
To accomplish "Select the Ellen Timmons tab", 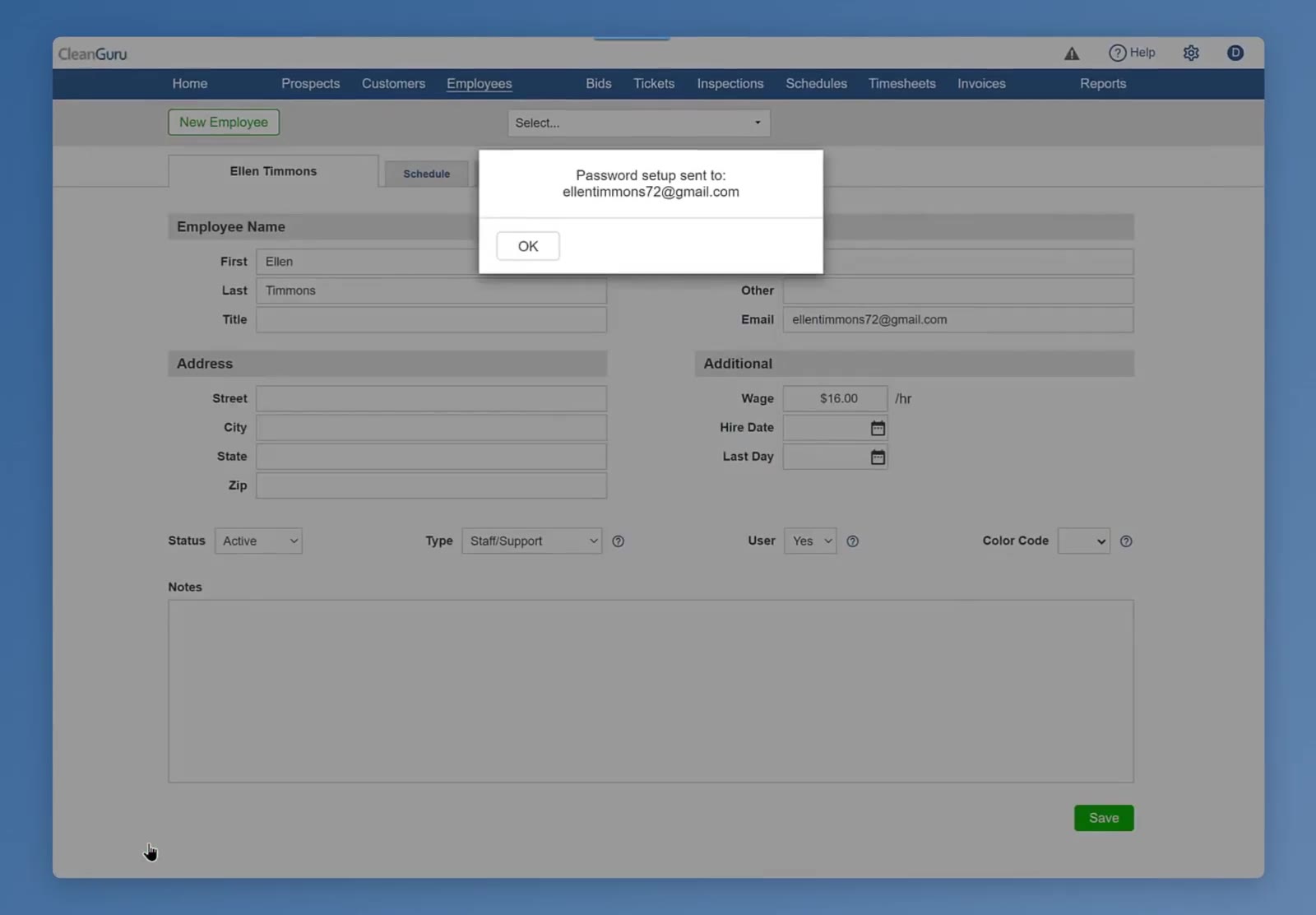I will pos(273,171).
